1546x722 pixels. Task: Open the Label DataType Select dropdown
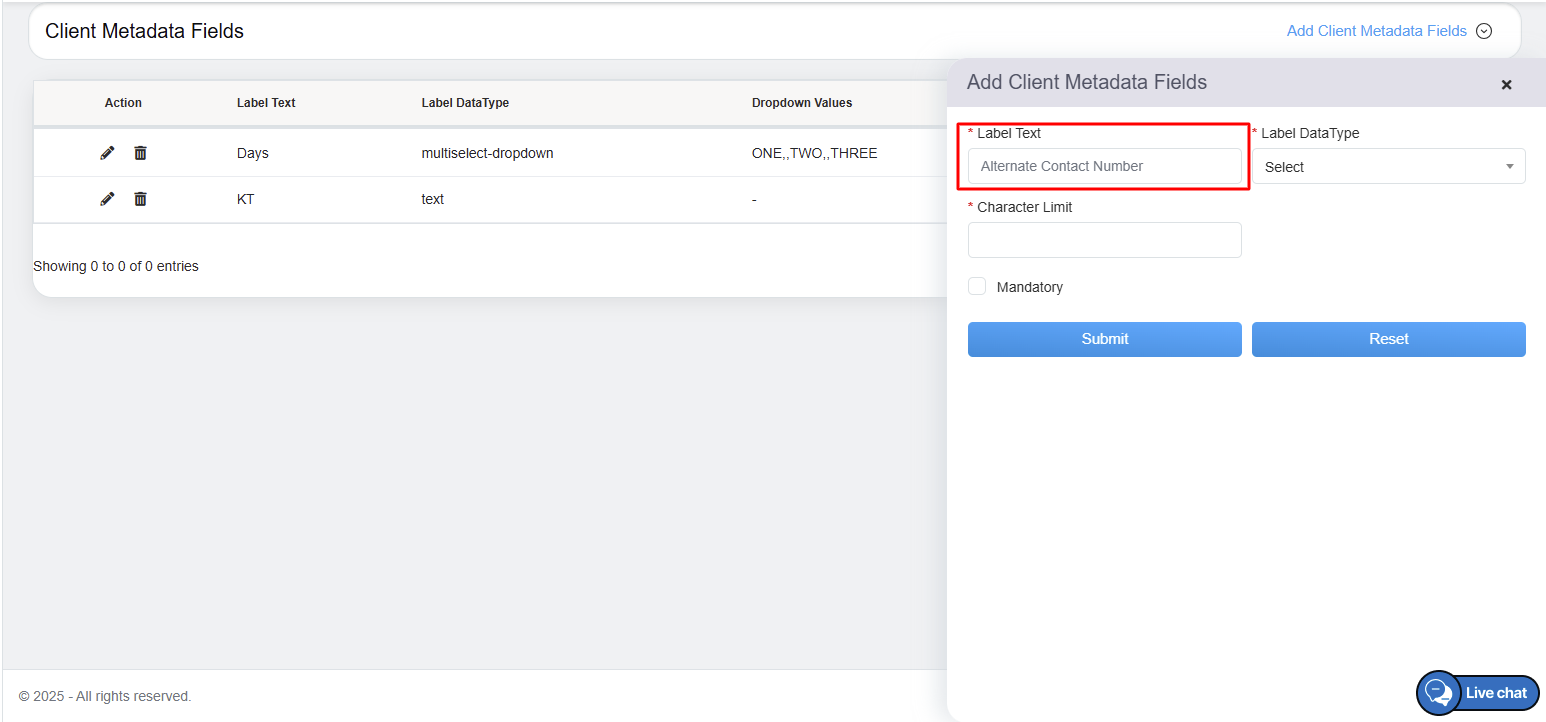pos(1388,167)
